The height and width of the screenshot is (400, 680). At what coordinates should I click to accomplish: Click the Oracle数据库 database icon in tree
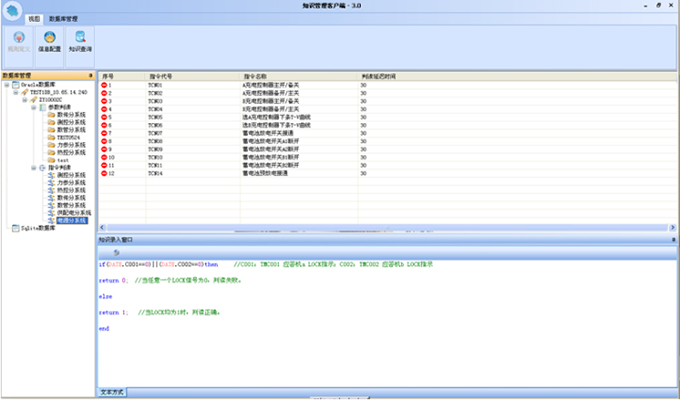(x=16, y=85)
